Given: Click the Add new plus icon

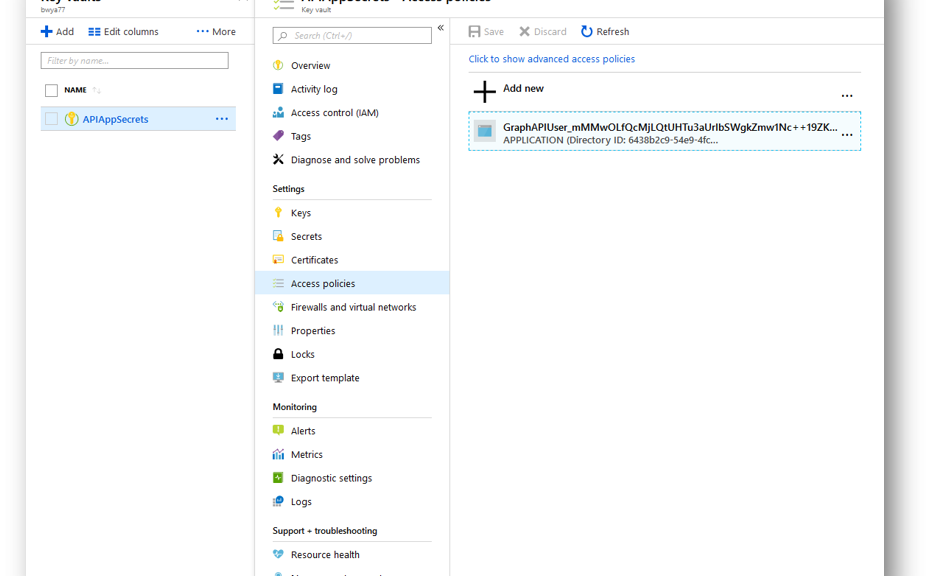Looking at the screenshot, I should tap(484, 92).
